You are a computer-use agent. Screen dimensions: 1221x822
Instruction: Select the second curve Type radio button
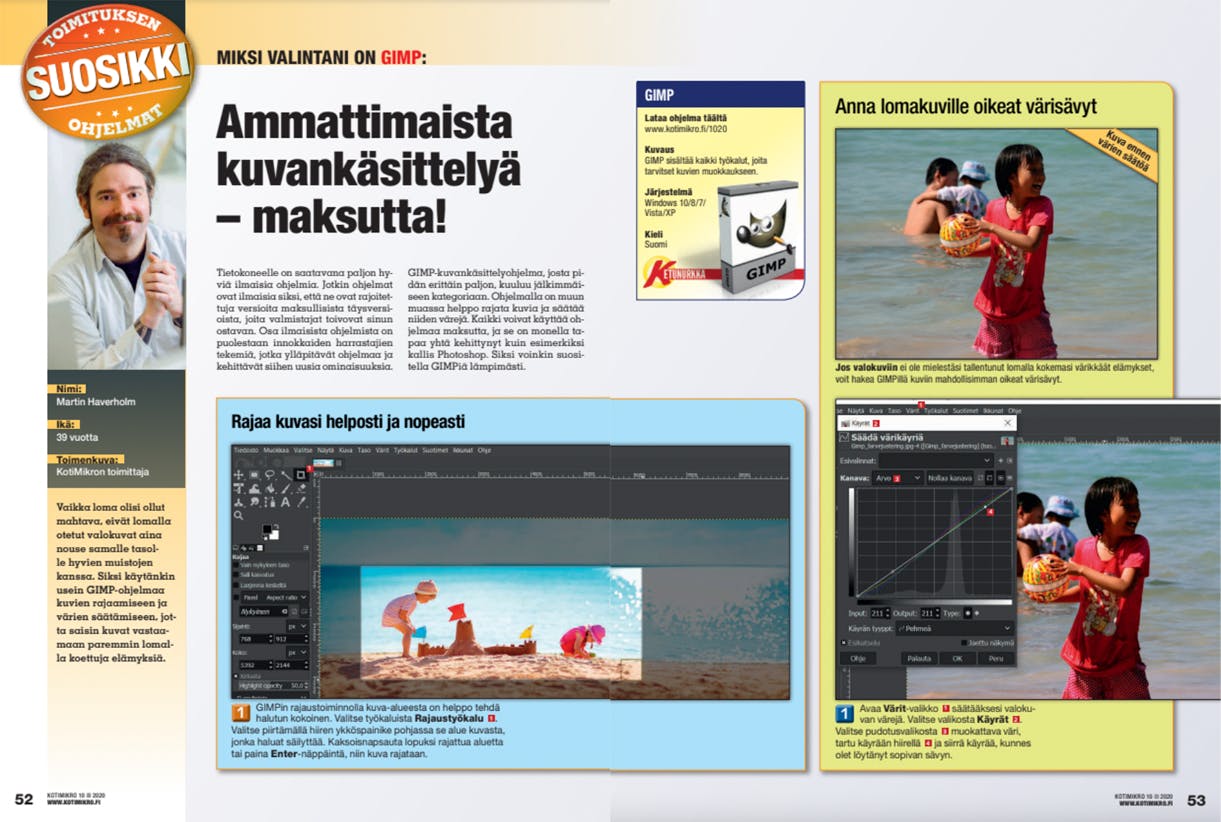977,614
